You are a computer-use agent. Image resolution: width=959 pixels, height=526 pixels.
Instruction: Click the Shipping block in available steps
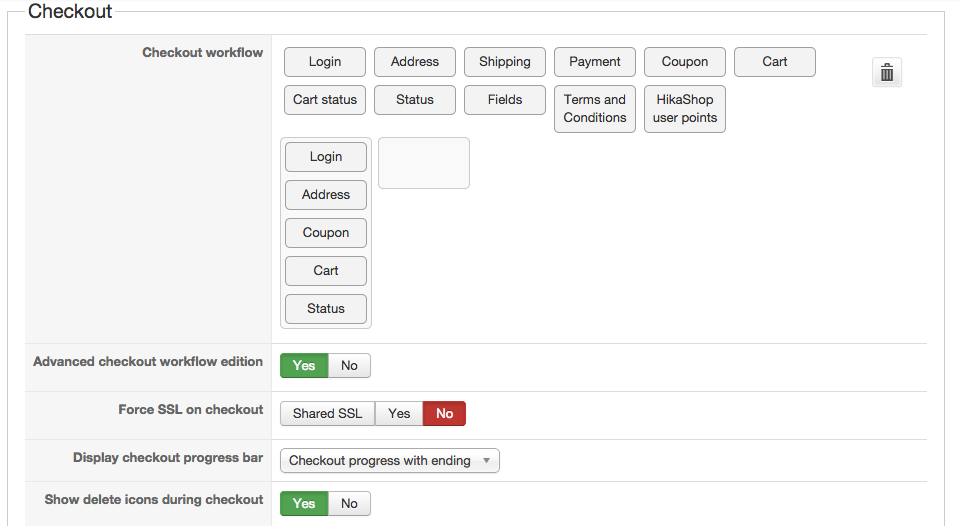(505, 62)
